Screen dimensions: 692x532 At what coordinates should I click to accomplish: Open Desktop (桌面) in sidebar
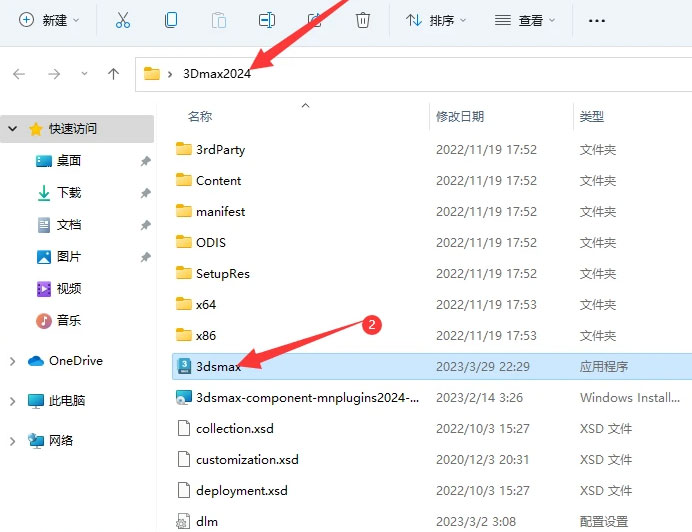click(x=69, y=161)
